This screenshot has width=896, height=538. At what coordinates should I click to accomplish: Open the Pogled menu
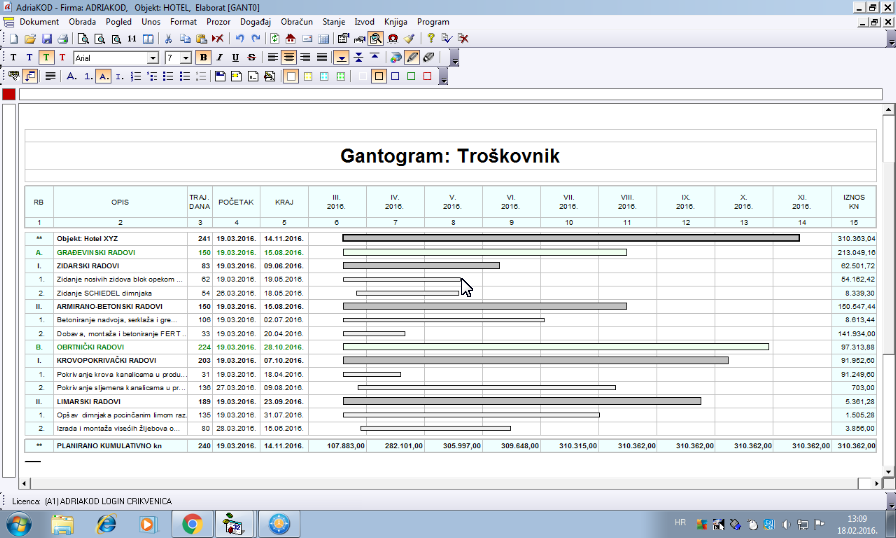click(118, 22)
